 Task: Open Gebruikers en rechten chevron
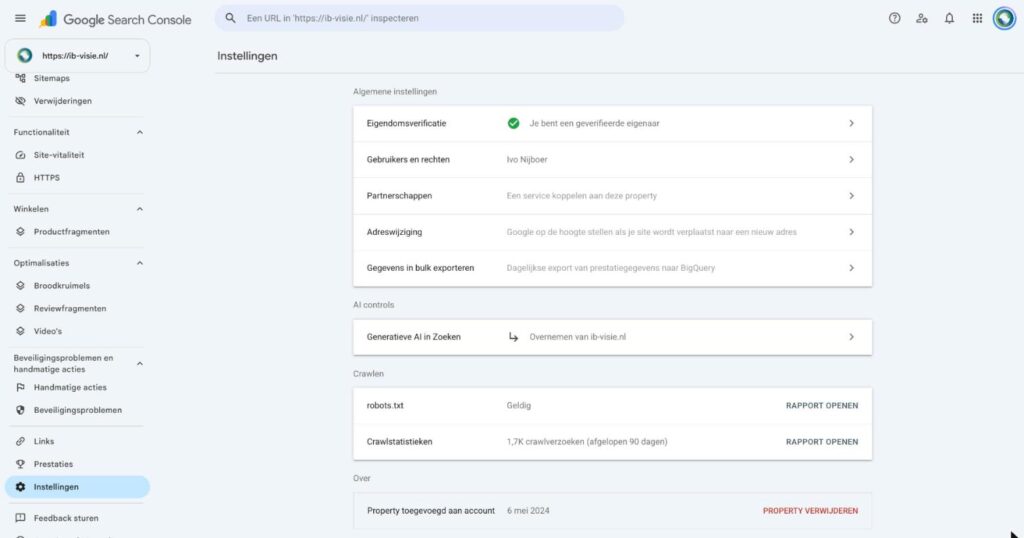pos(851,160)
